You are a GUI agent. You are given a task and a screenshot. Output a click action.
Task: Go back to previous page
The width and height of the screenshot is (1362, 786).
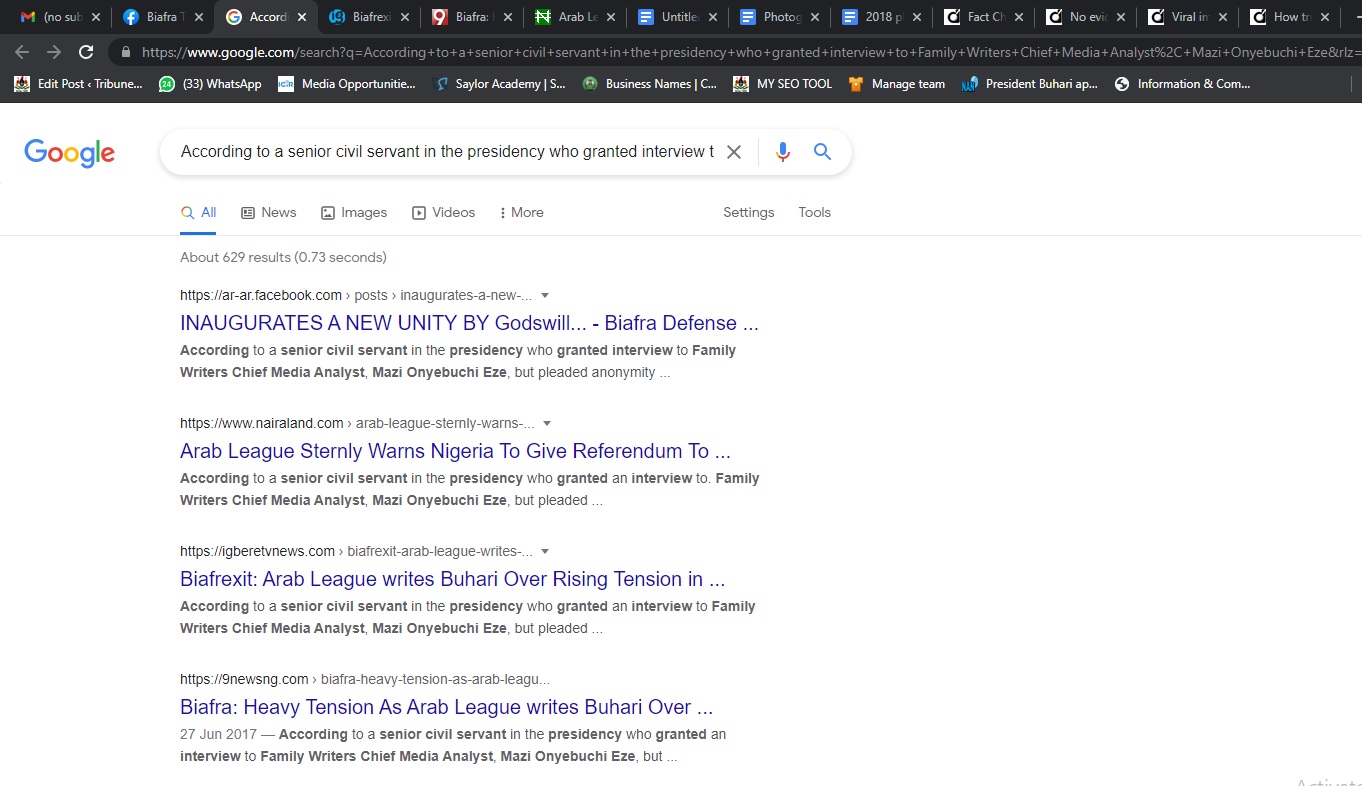click(x=22, y=52)
